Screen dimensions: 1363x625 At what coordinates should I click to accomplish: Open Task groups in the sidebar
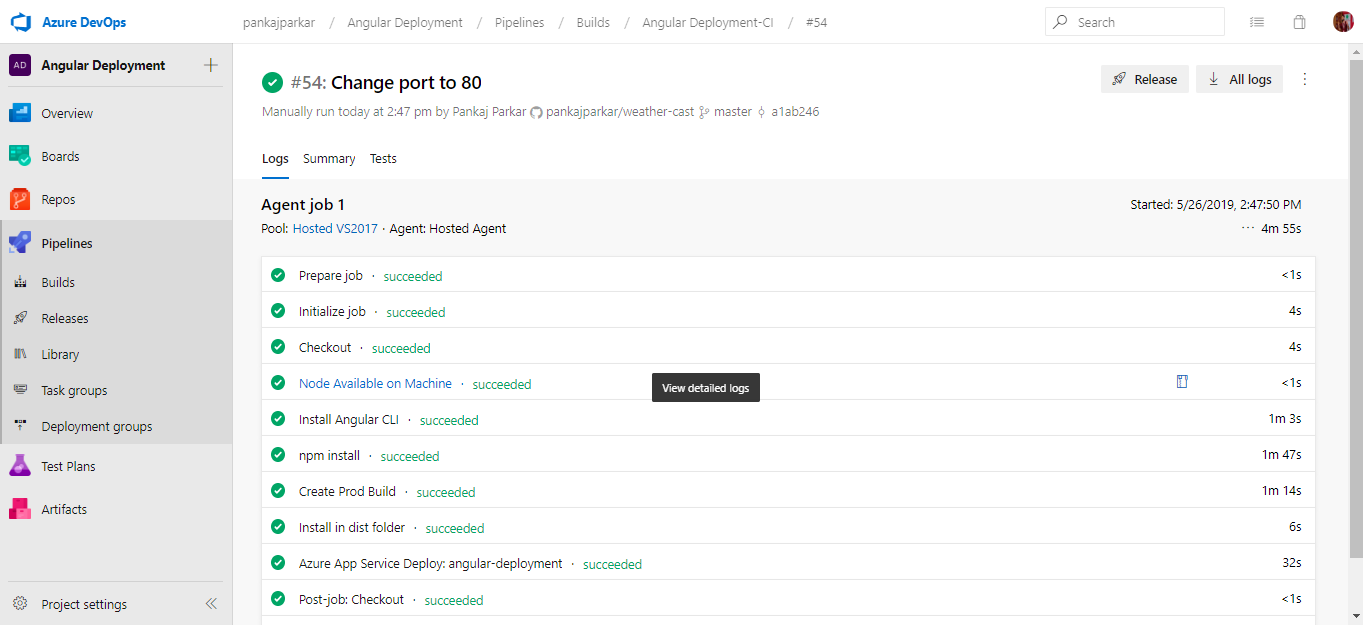click(x=76, y=390)
